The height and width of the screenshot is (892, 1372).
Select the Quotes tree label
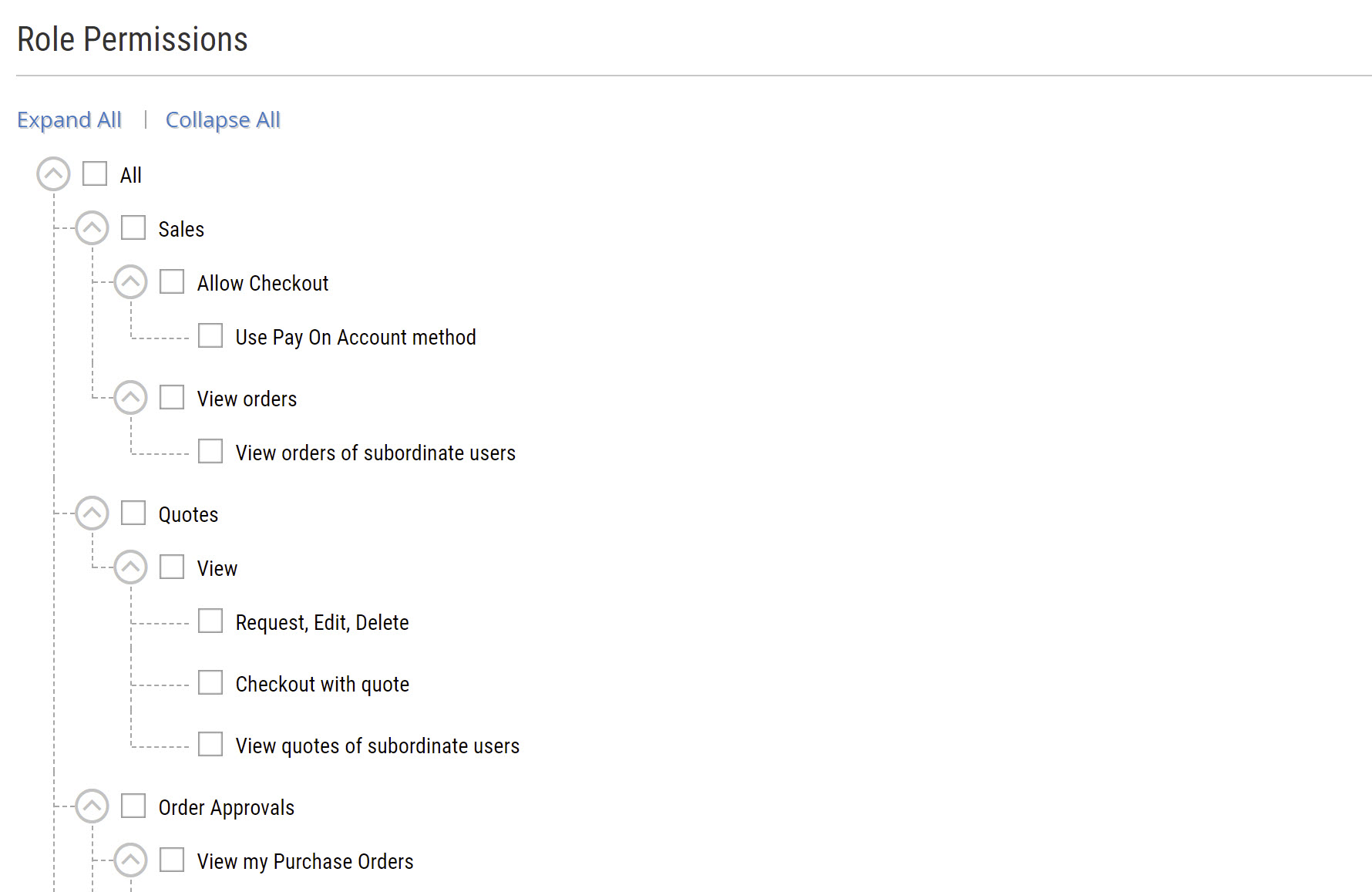188,514
